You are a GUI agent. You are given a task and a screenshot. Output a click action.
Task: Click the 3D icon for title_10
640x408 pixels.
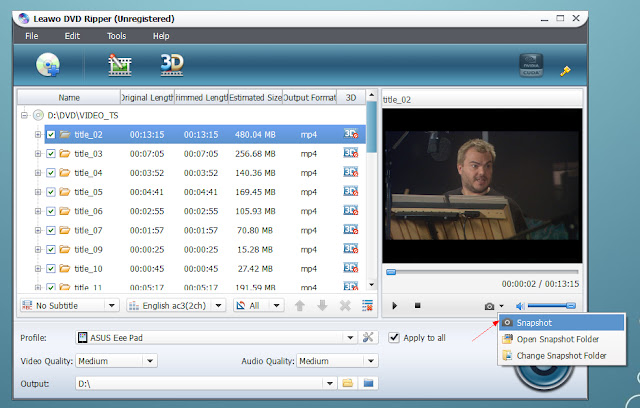351,268
